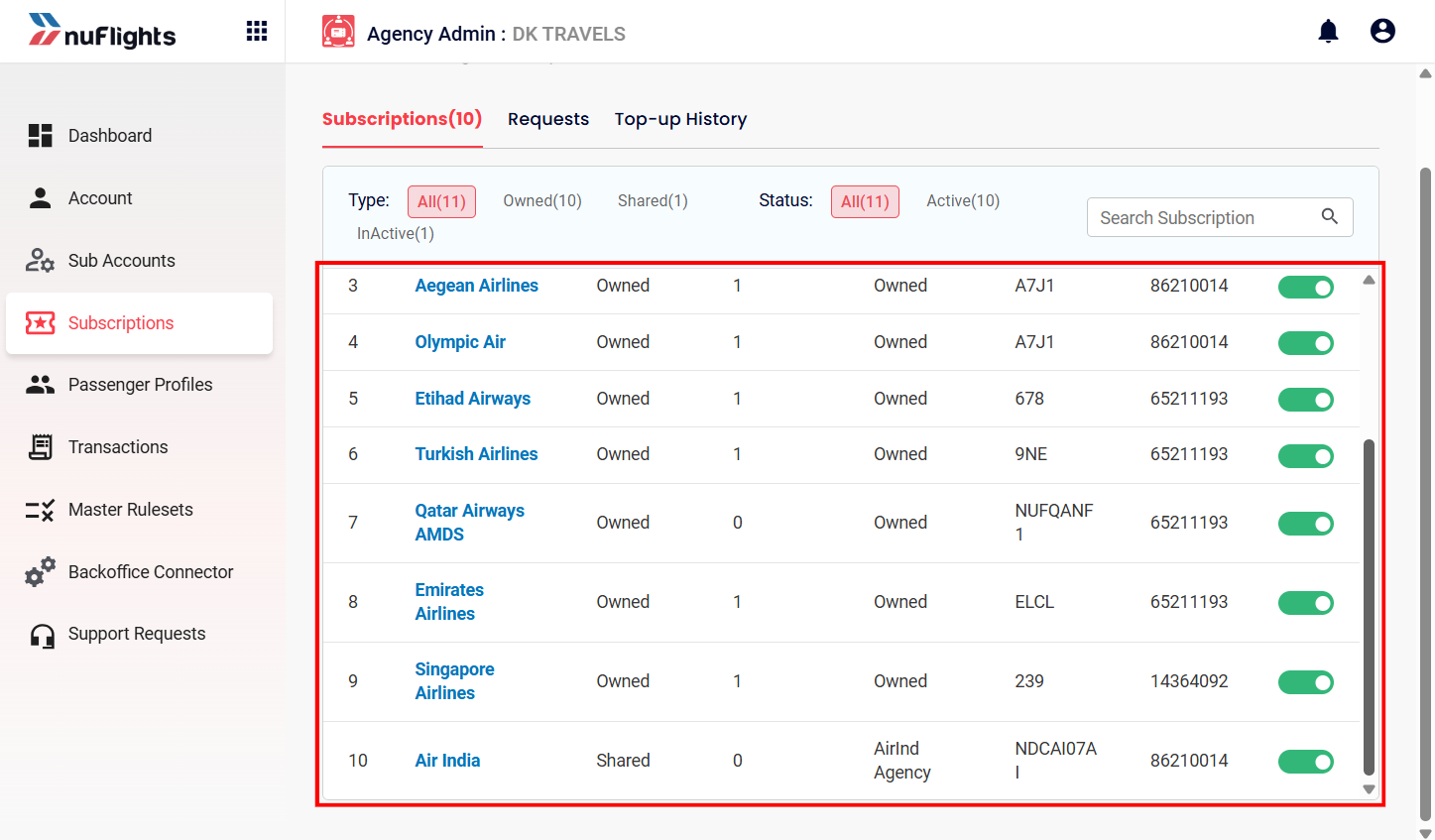
Task: Toggle the Olympic Air subscription switch
Action: click(x=1306, y=343)
